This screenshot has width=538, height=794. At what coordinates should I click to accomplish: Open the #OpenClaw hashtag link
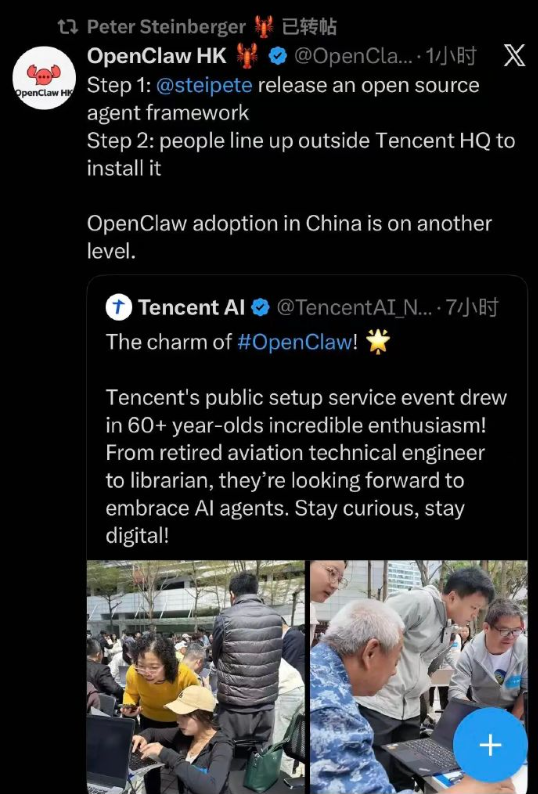294,342
